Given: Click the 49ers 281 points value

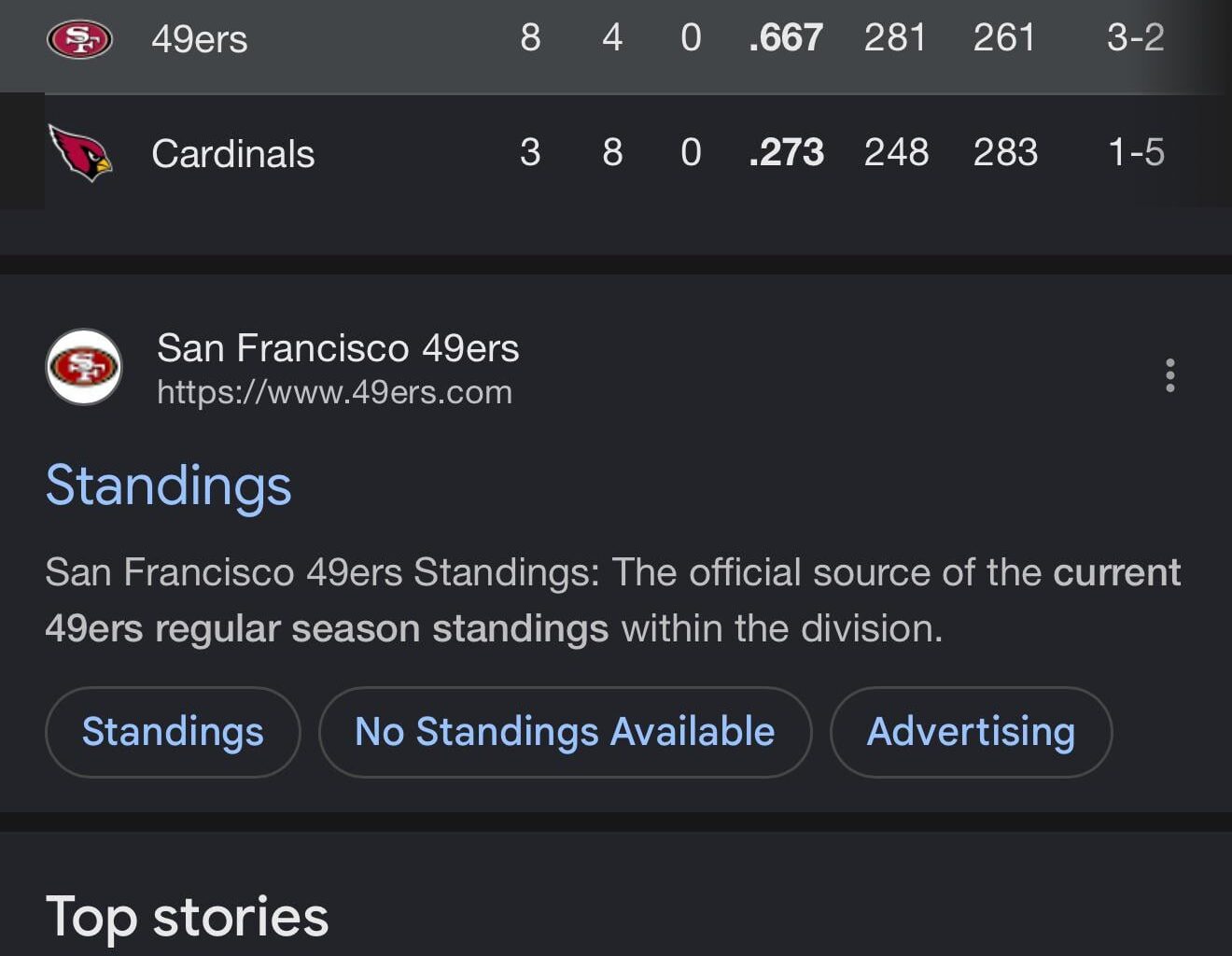Looking at the screenshot, I should 895,38.
